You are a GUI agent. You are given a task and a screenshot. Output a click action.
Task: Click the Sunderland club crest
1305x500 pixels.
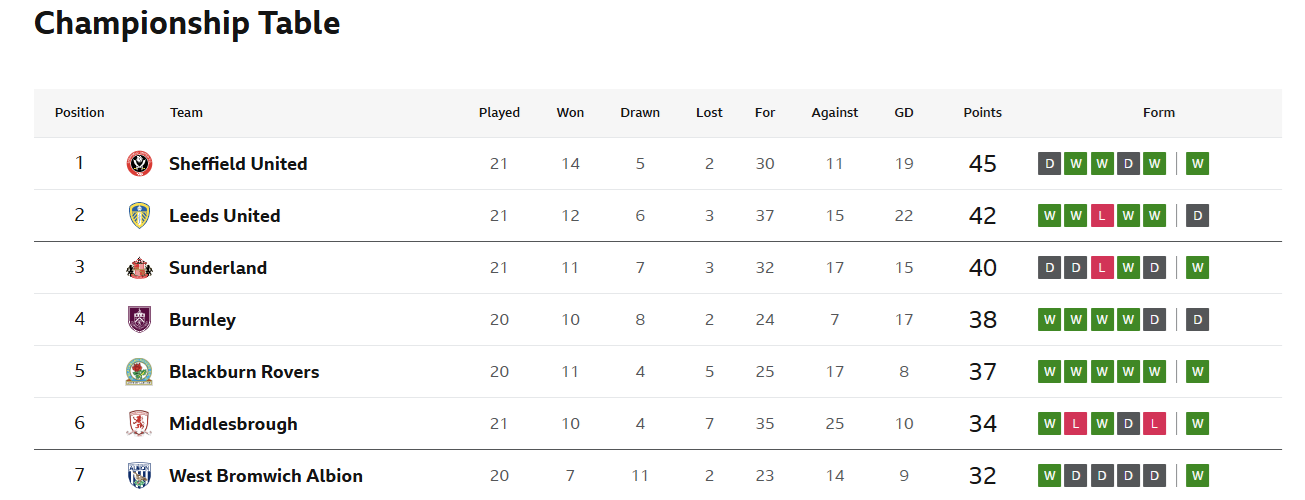point(139,268)
